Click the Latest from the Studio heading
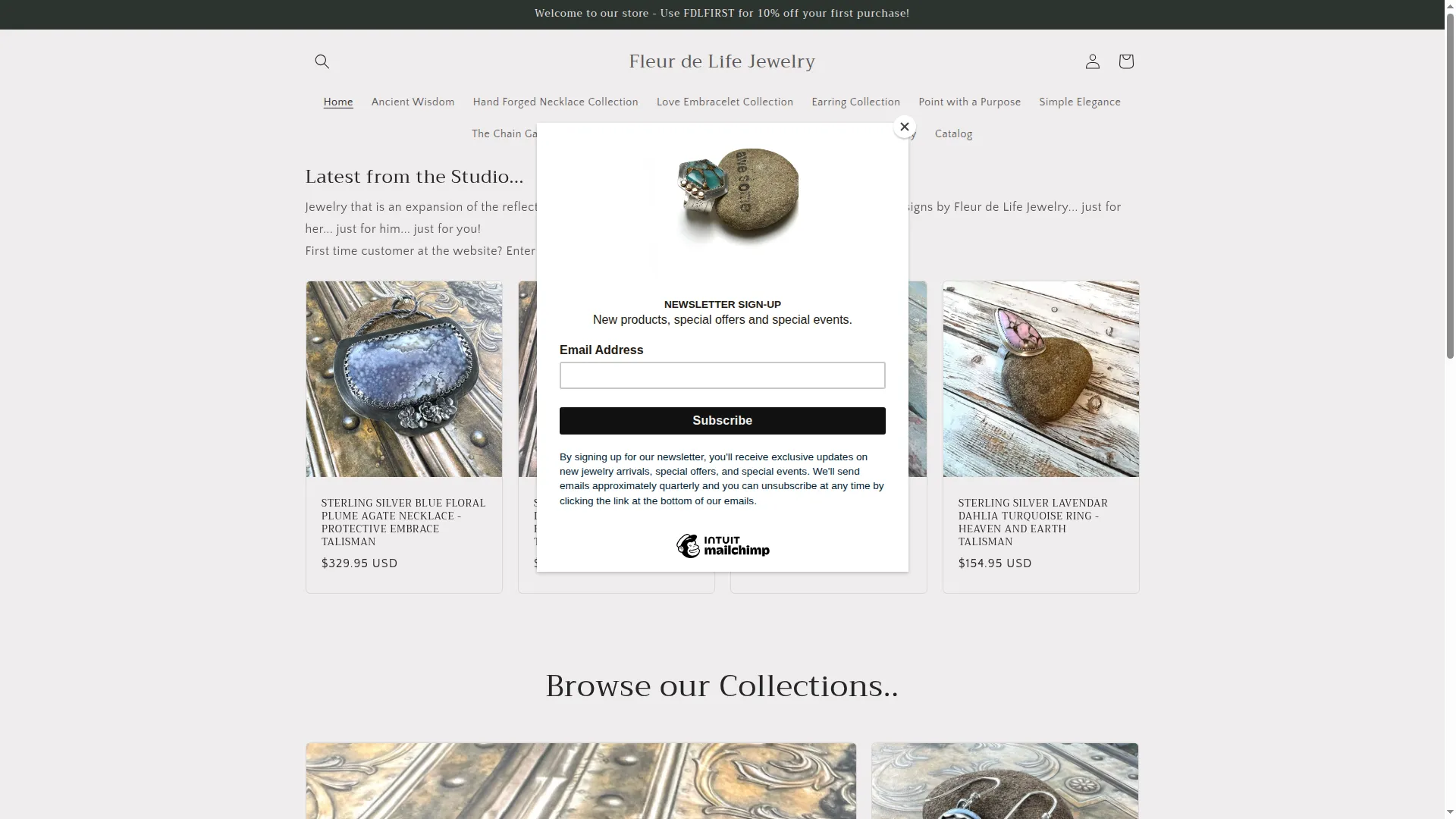The width and height of the screenshot is (1456, 819). (414, 177)
